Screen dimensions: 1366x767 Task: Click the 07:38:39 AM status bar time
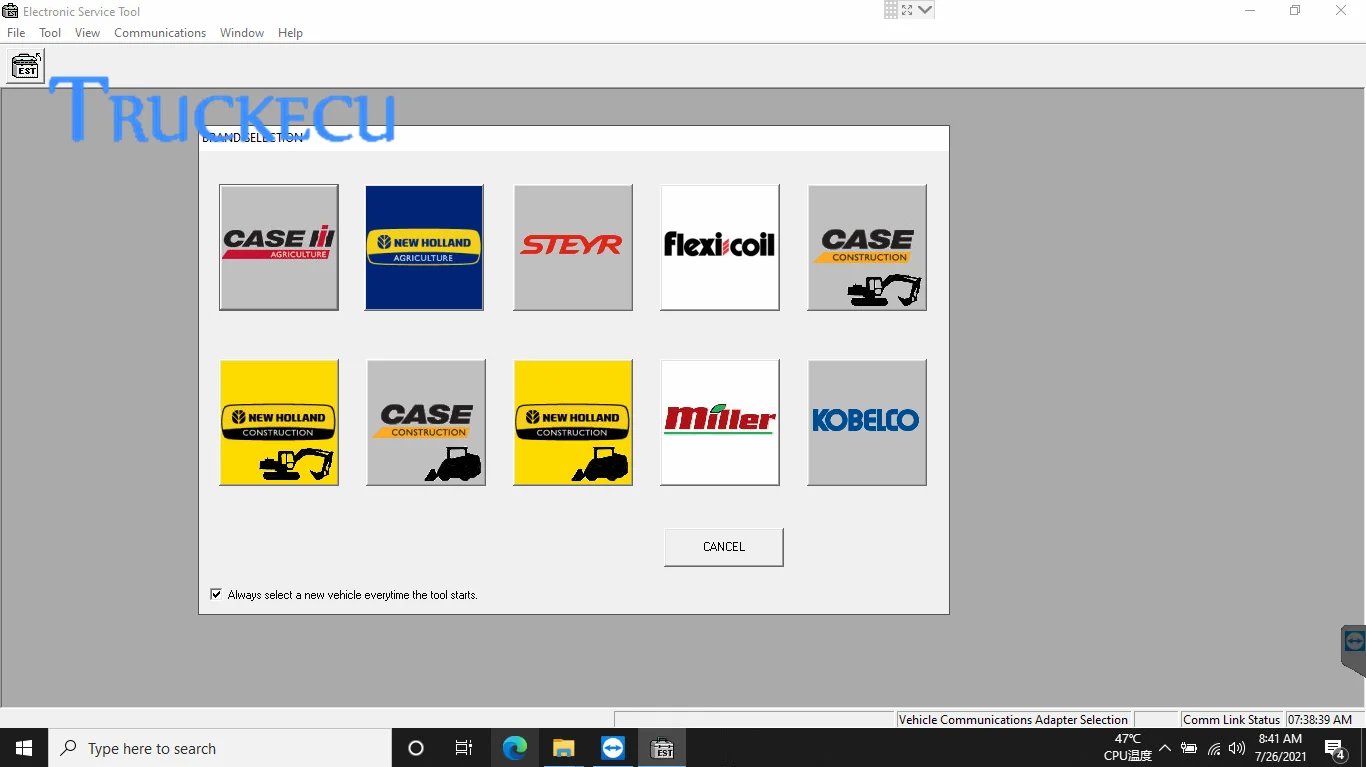click(1320, 719)
